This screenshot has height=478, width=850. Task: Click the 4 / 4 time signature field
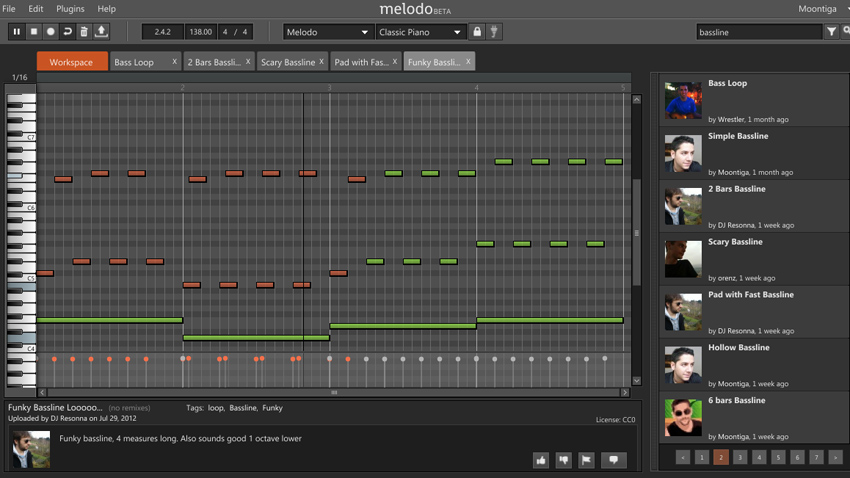click(235, 32)
